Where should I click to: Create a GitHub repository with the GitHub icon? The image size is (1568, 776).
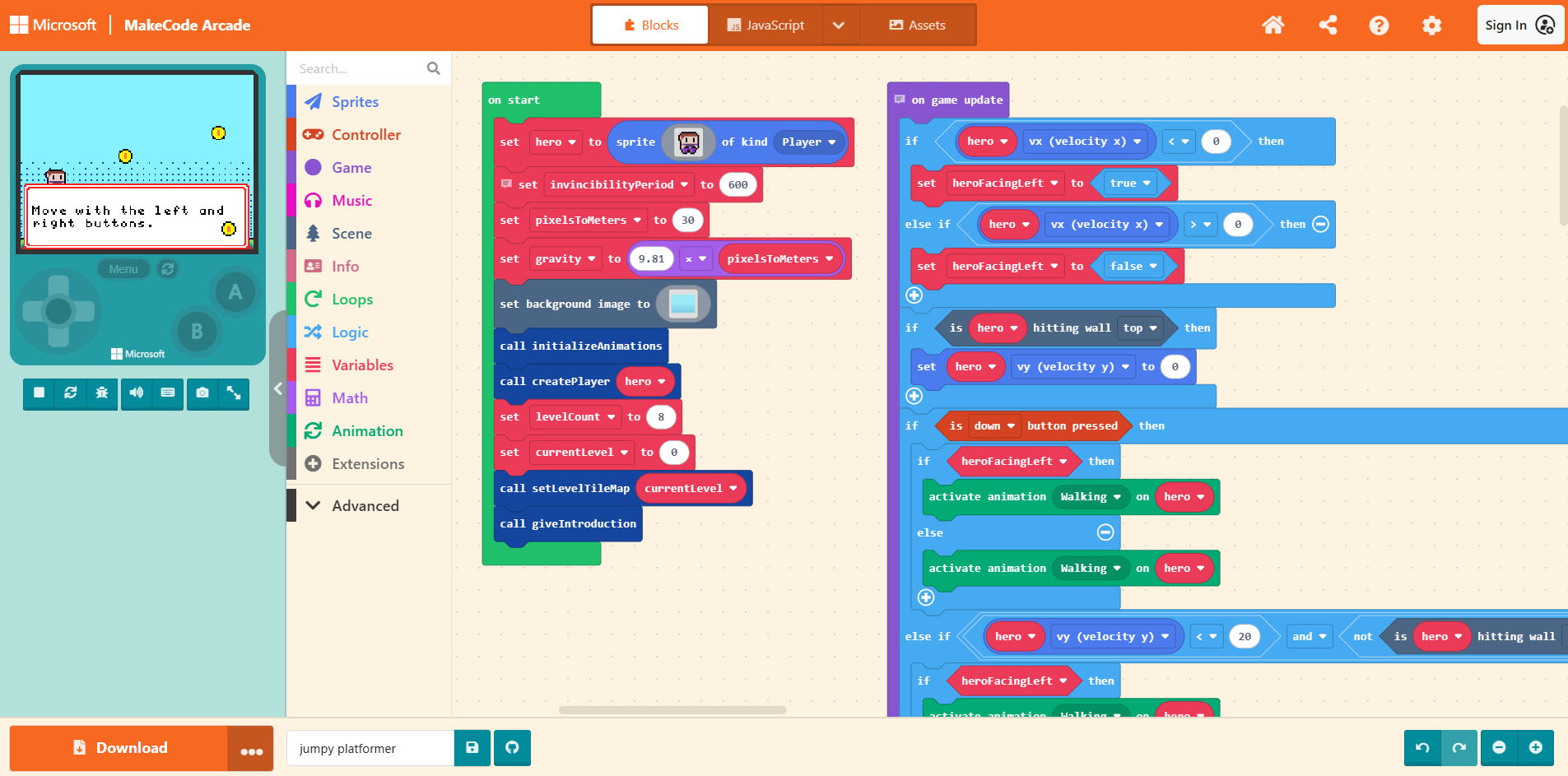click(x=513, y=748)
